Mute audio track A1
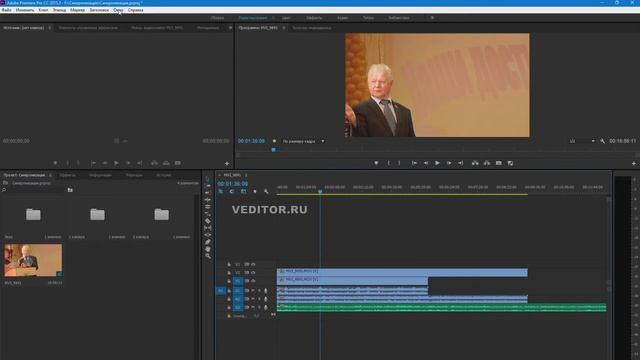Viewport: 640px width, 360px height. point(253,291)
